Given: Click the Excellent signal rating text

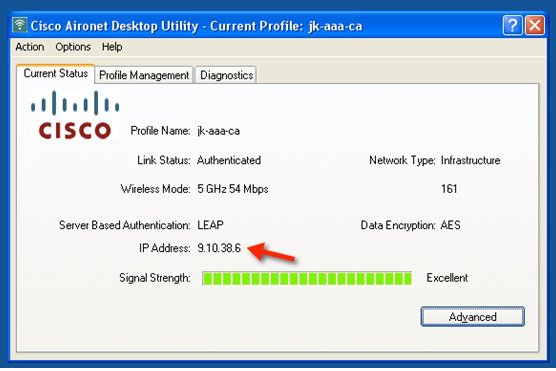Looking at the screenshot, I should pyautogui.click(x=447, y=278).
